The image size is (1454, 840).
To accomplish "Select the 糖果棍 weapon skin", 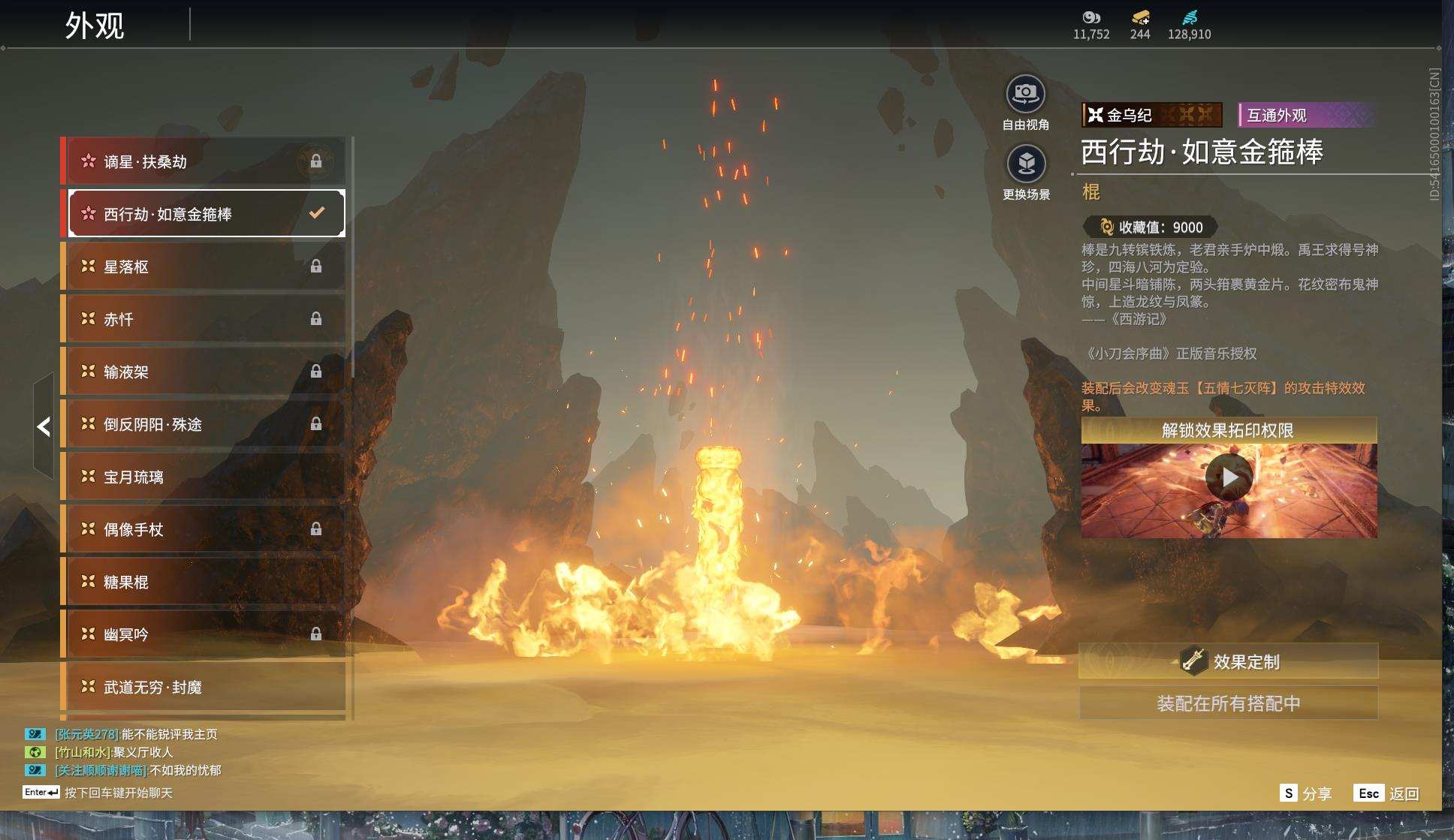I will [x=203, y=582].
